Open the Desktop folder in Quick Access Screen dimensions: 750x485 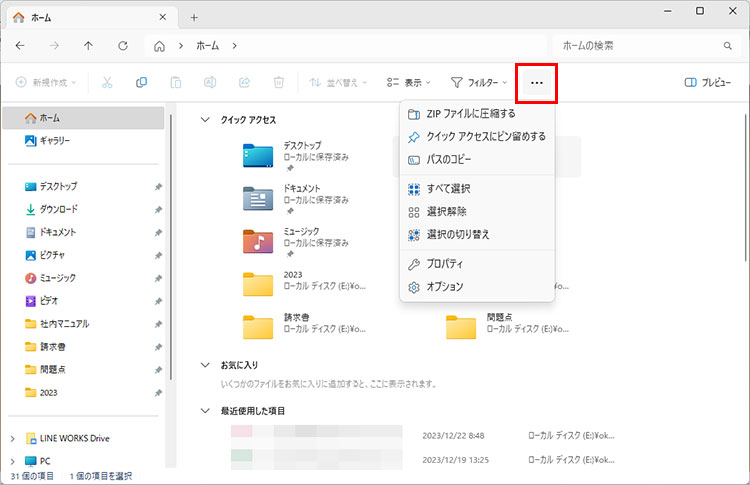[258, 156]
